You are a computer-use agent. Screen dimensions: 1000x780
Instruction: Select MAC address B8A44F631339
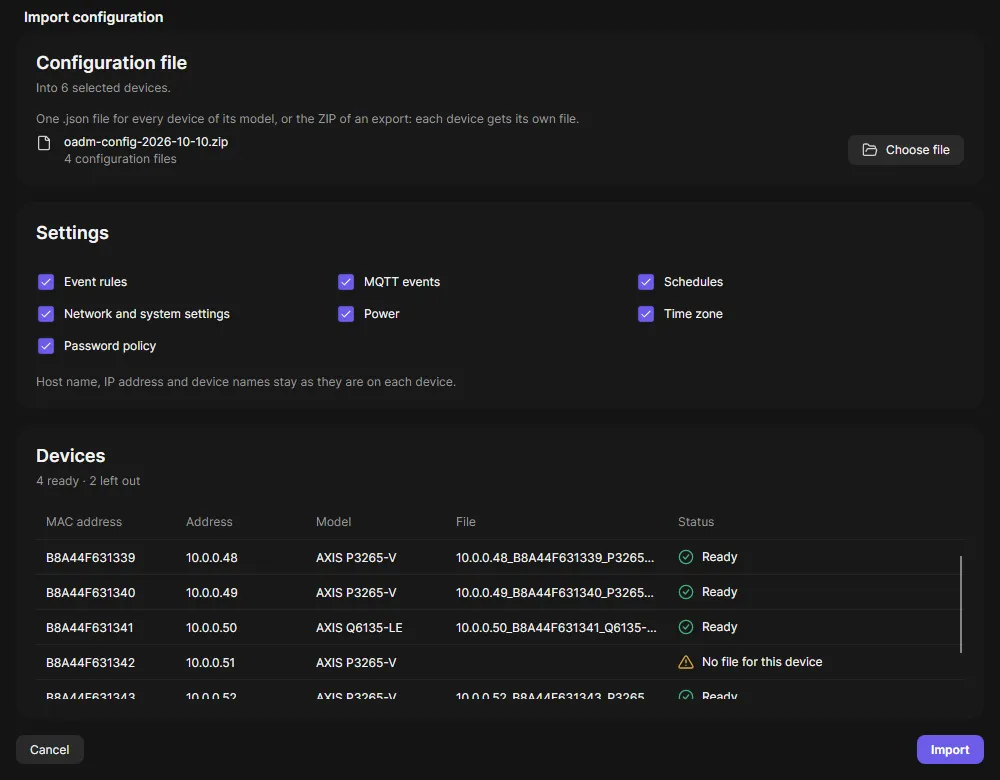[x=91, y=557]
